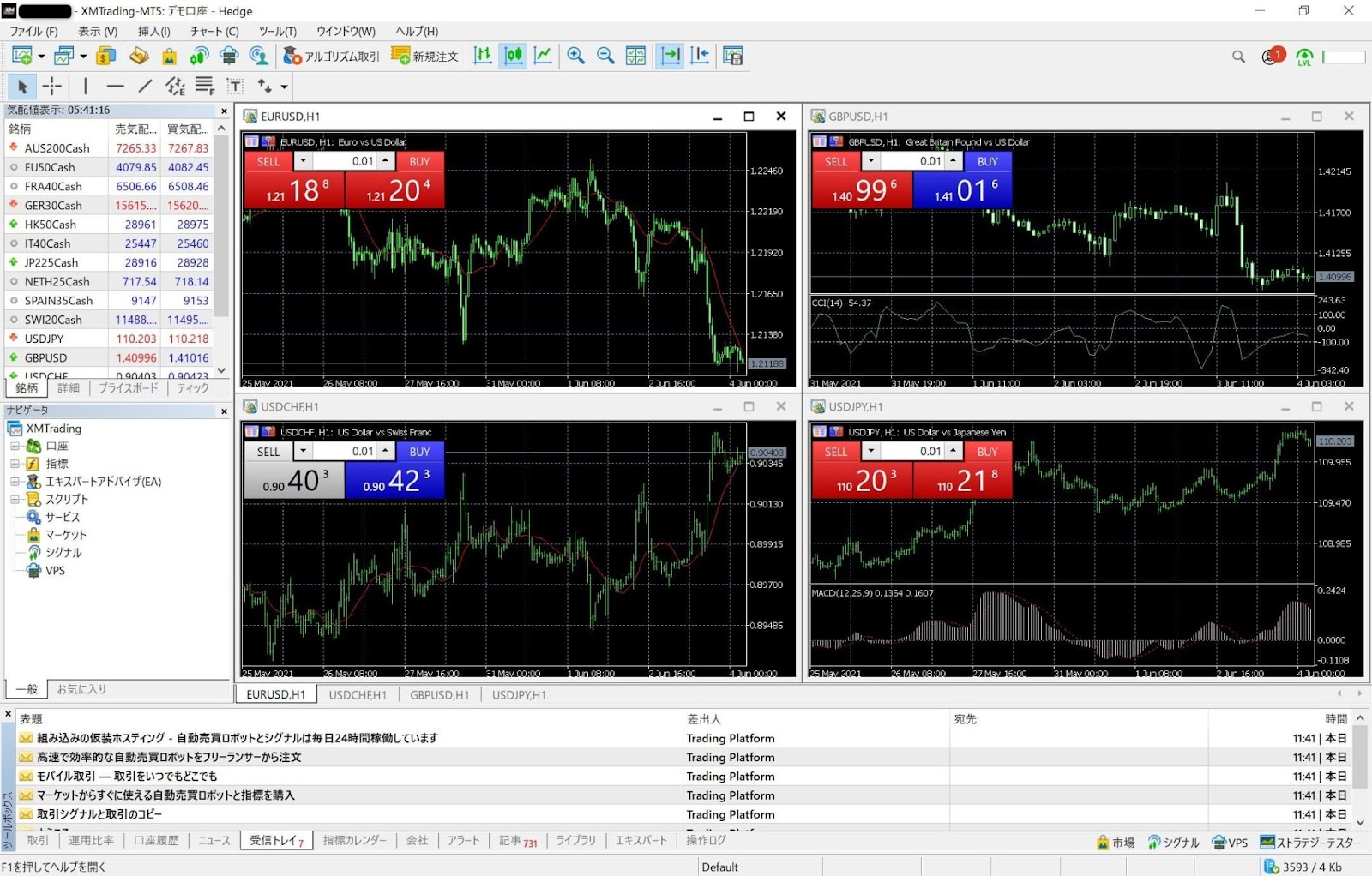
Task: Open the symbols dollar-coins icon
Action: (x=105, y=56)
